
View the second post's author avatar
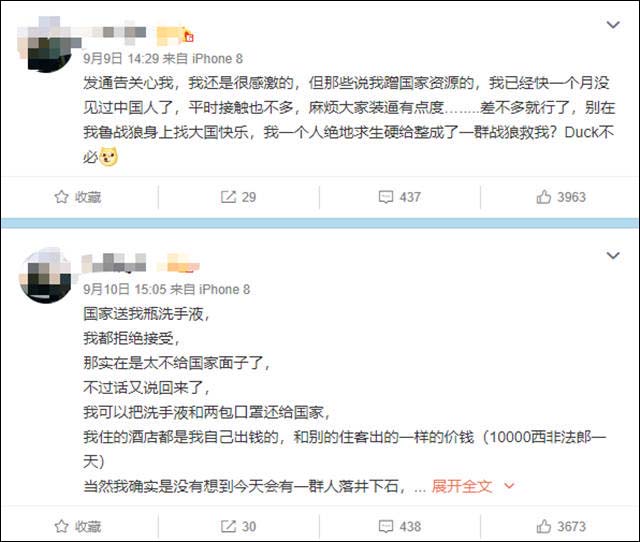tap(46, 276)
